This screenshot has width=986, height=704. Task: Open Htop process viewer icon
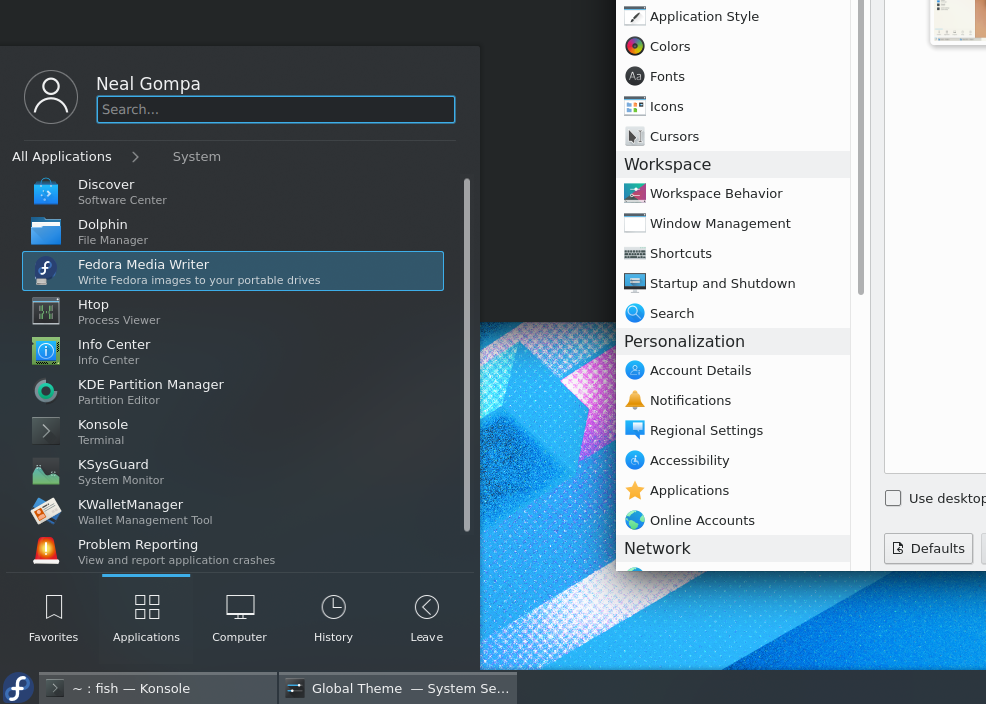46,312
